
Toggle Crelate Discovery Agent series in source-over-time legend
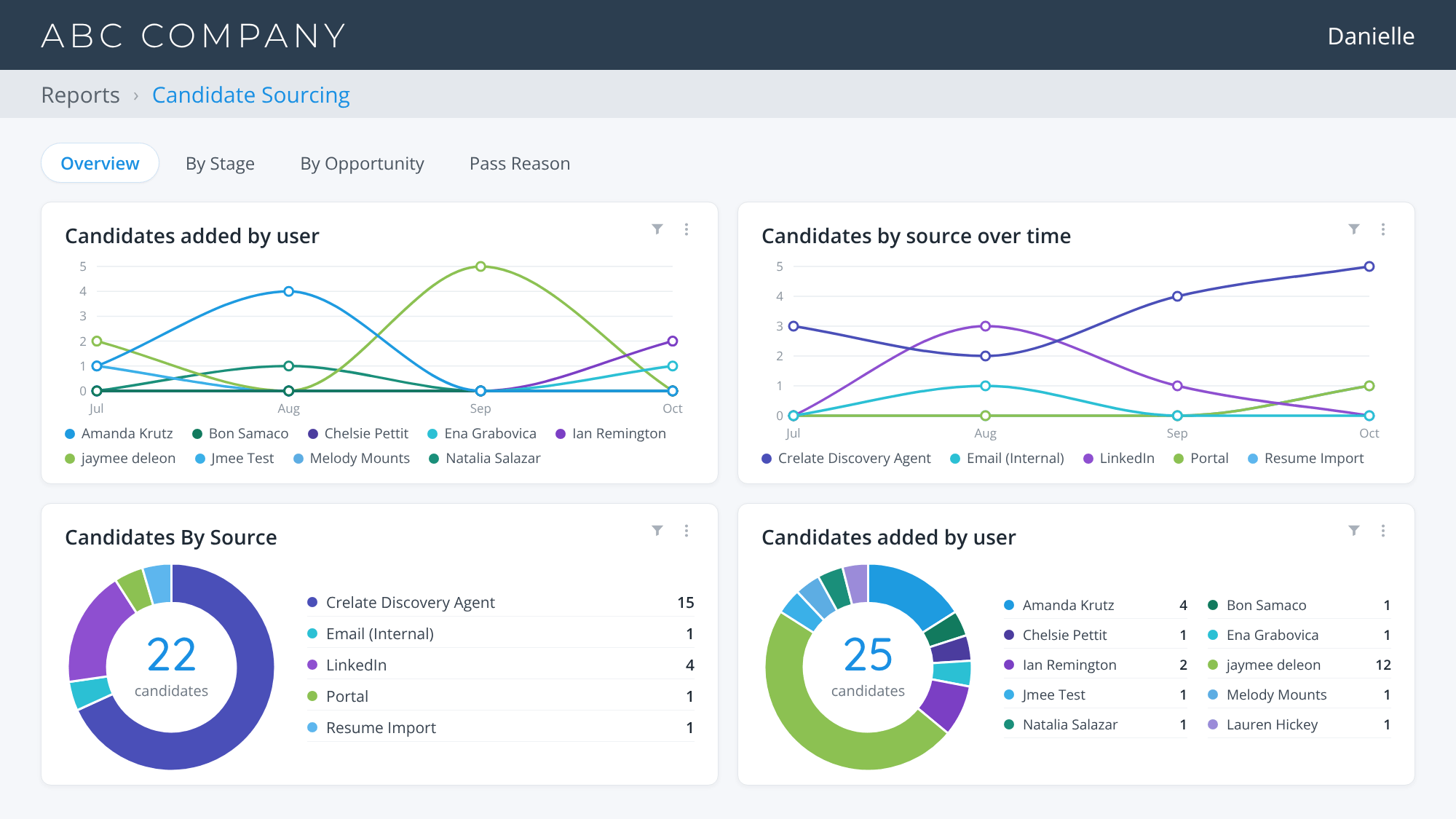pos(846,458)
